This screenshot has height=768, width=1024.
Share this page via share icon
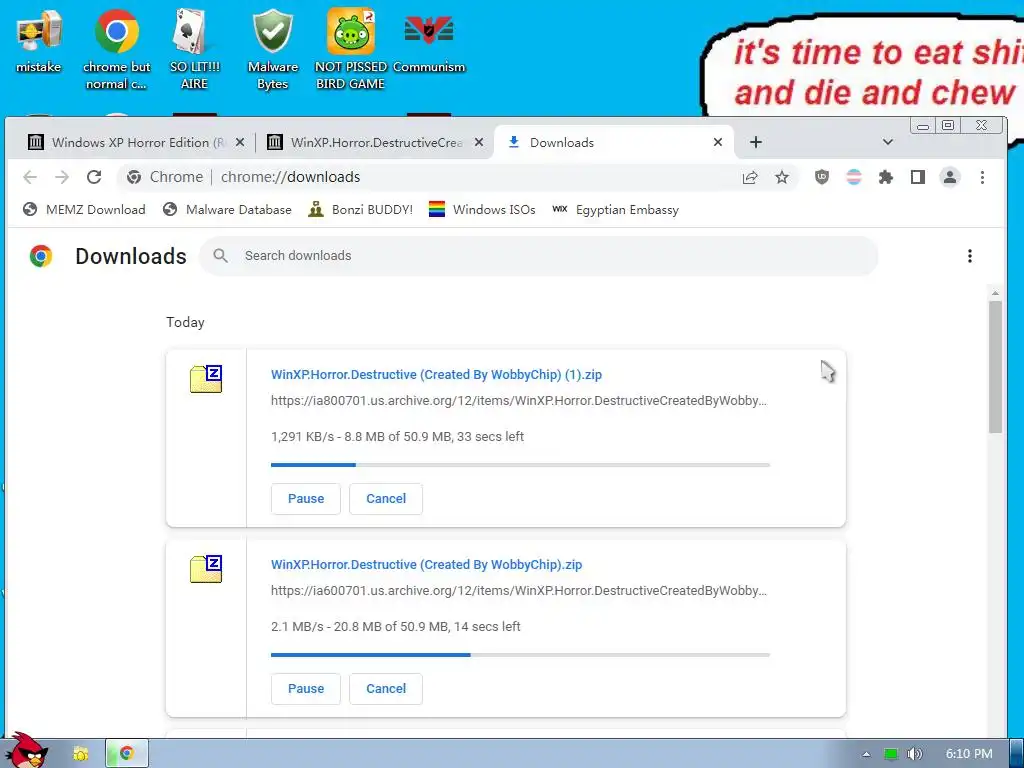click(750, 177)
